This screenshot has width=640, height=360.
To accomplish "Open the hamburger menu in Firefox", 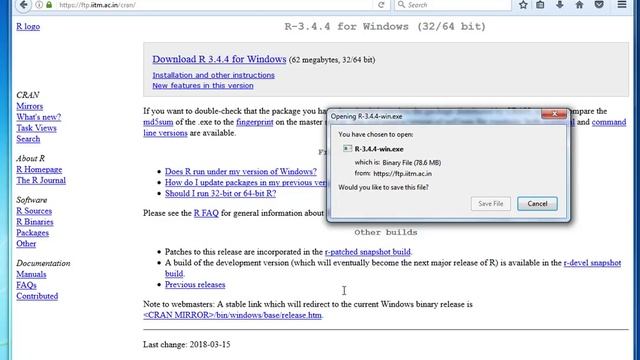I will coord(622,5).
